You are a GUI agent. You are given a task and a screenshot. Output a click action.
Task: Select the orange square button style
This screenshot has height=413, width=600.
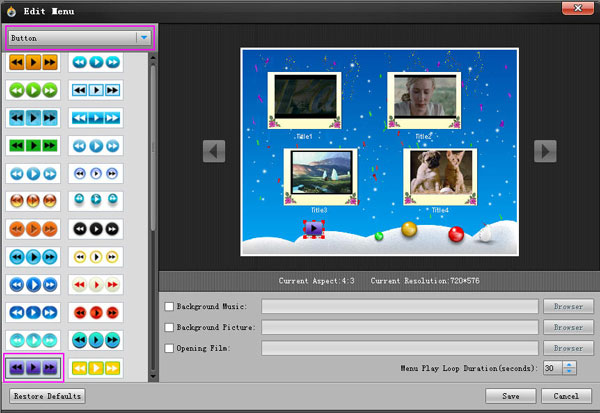(34, 62)
